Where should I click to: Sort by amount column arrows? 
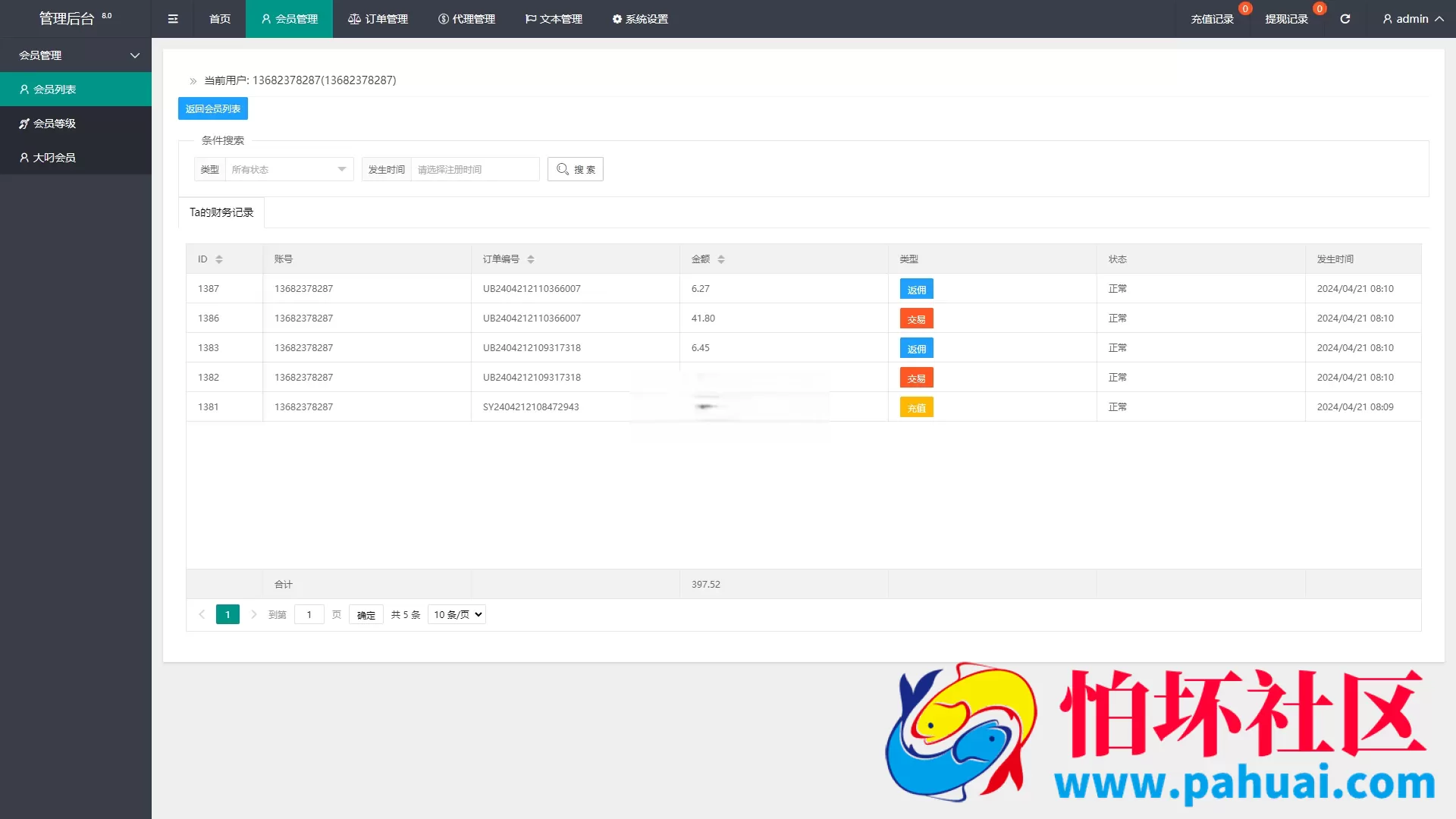(x=721, y=259)
